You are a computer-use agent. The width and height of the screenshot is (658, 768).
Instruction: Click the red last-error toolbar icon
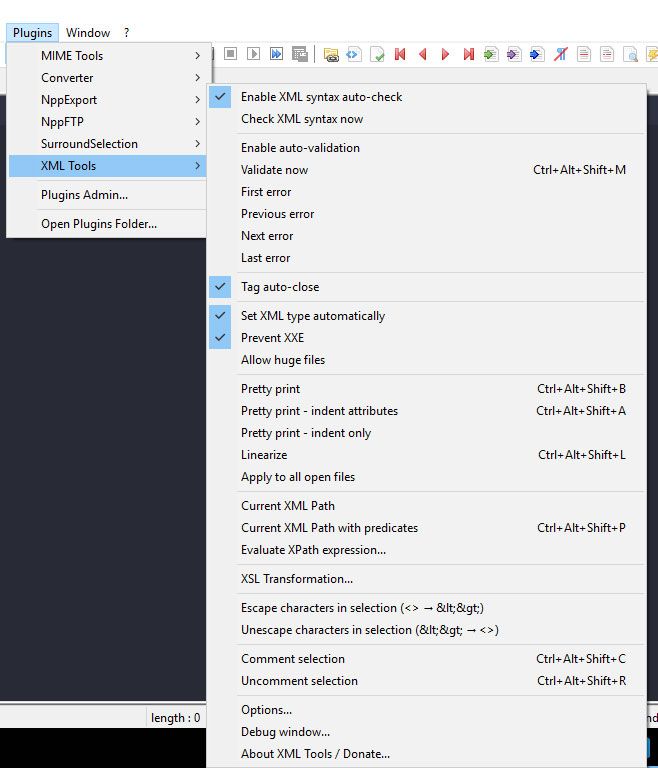(x=468, y=54)
